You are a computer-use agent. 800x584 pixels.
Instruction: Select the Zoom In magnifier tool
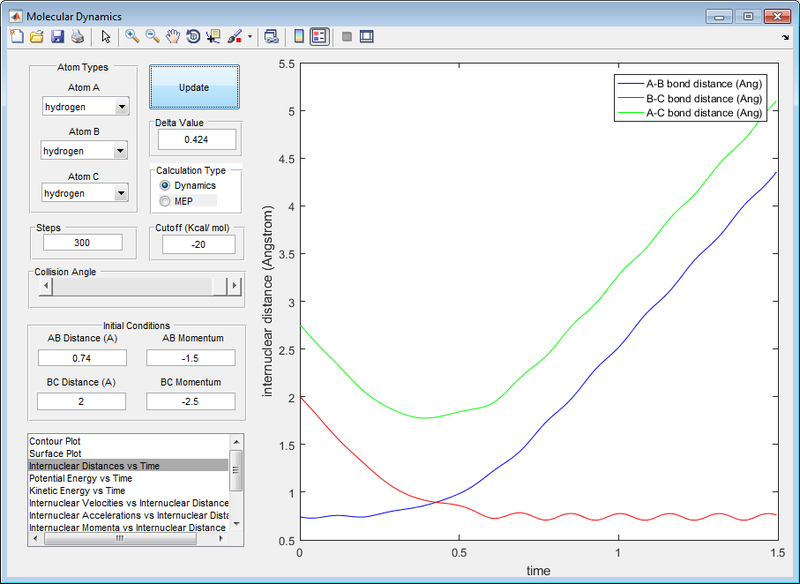(131, 37)
